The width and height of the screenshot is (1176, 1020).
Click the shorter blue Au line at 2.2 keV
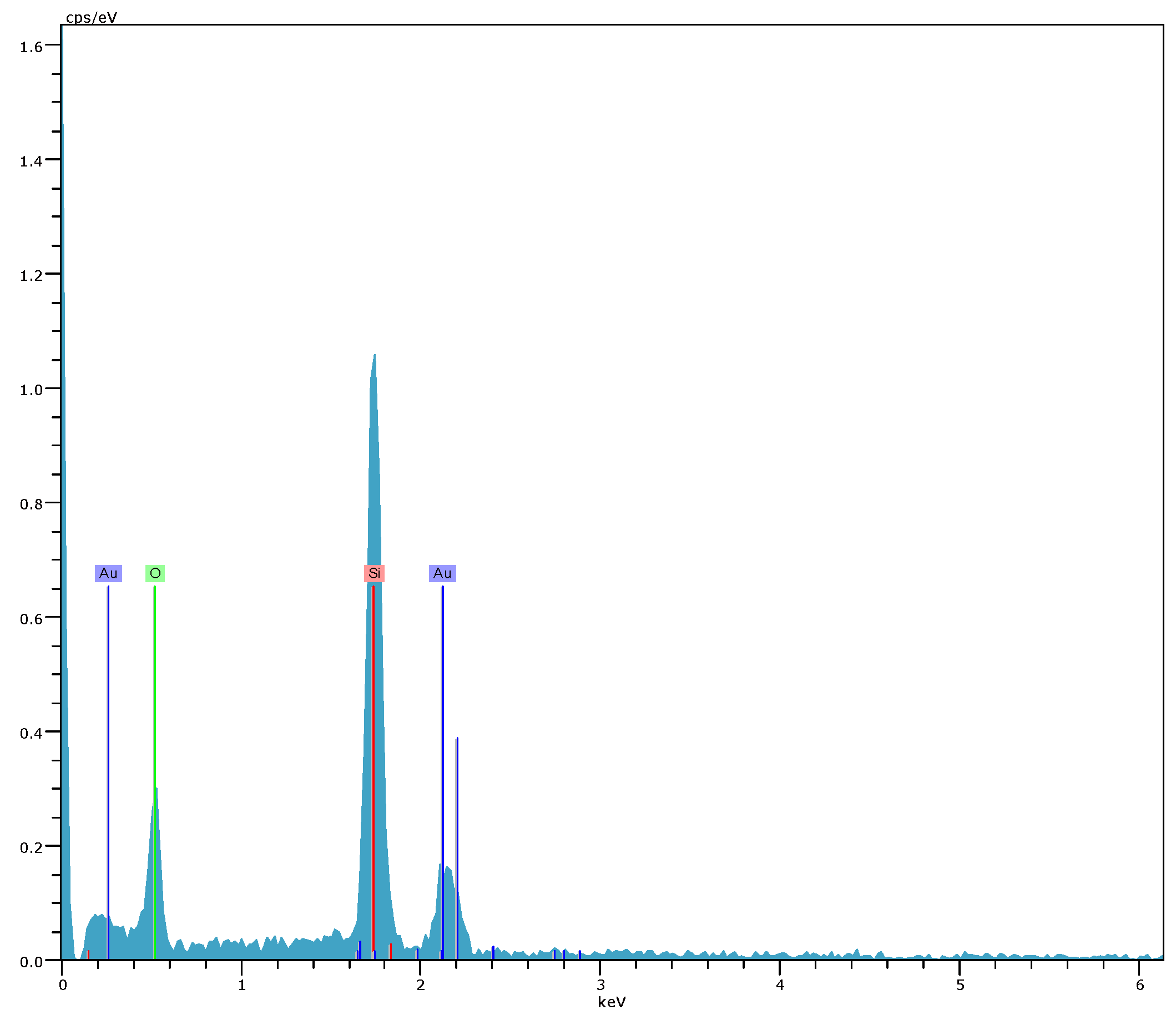click(457, 797)
